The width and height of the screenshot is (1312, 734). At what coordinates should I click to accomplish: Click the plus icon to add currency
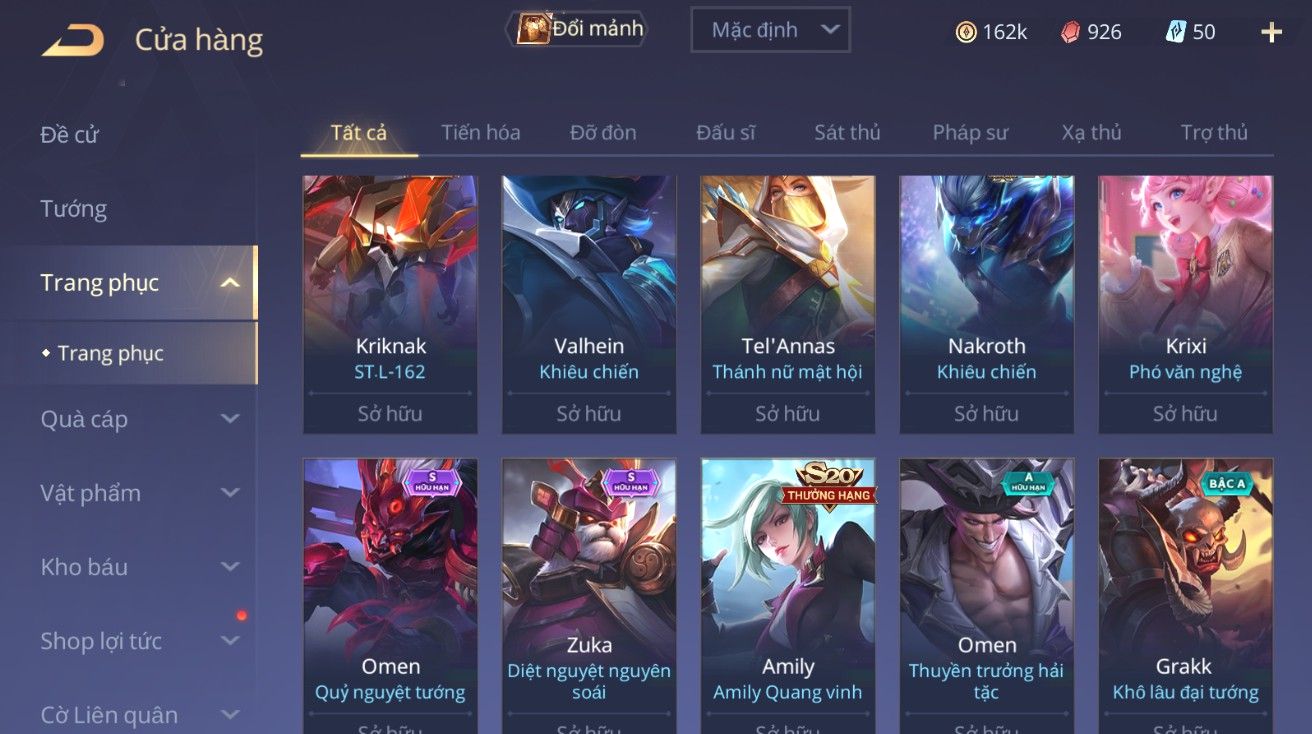(1271, 32)
